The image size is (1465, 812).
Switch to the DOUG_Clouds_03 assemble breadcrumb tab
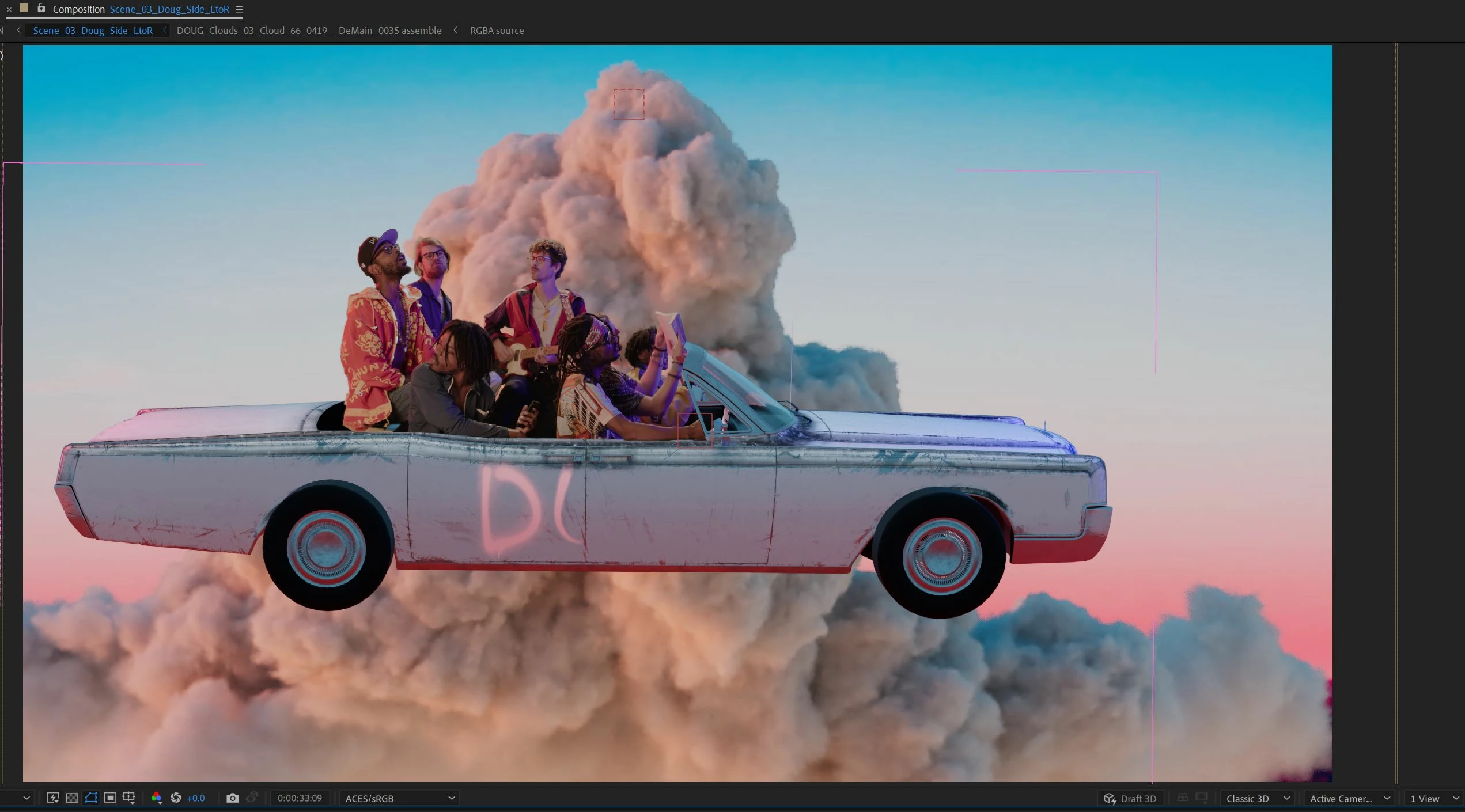click(309, 31)
